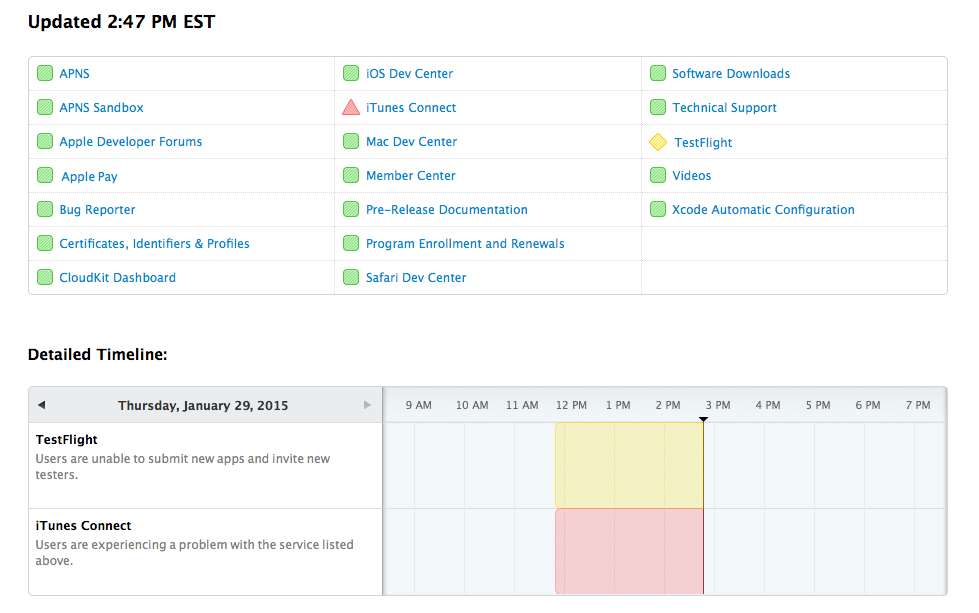Click the 'Detailed Timeline:' heading

click(97, 355)
